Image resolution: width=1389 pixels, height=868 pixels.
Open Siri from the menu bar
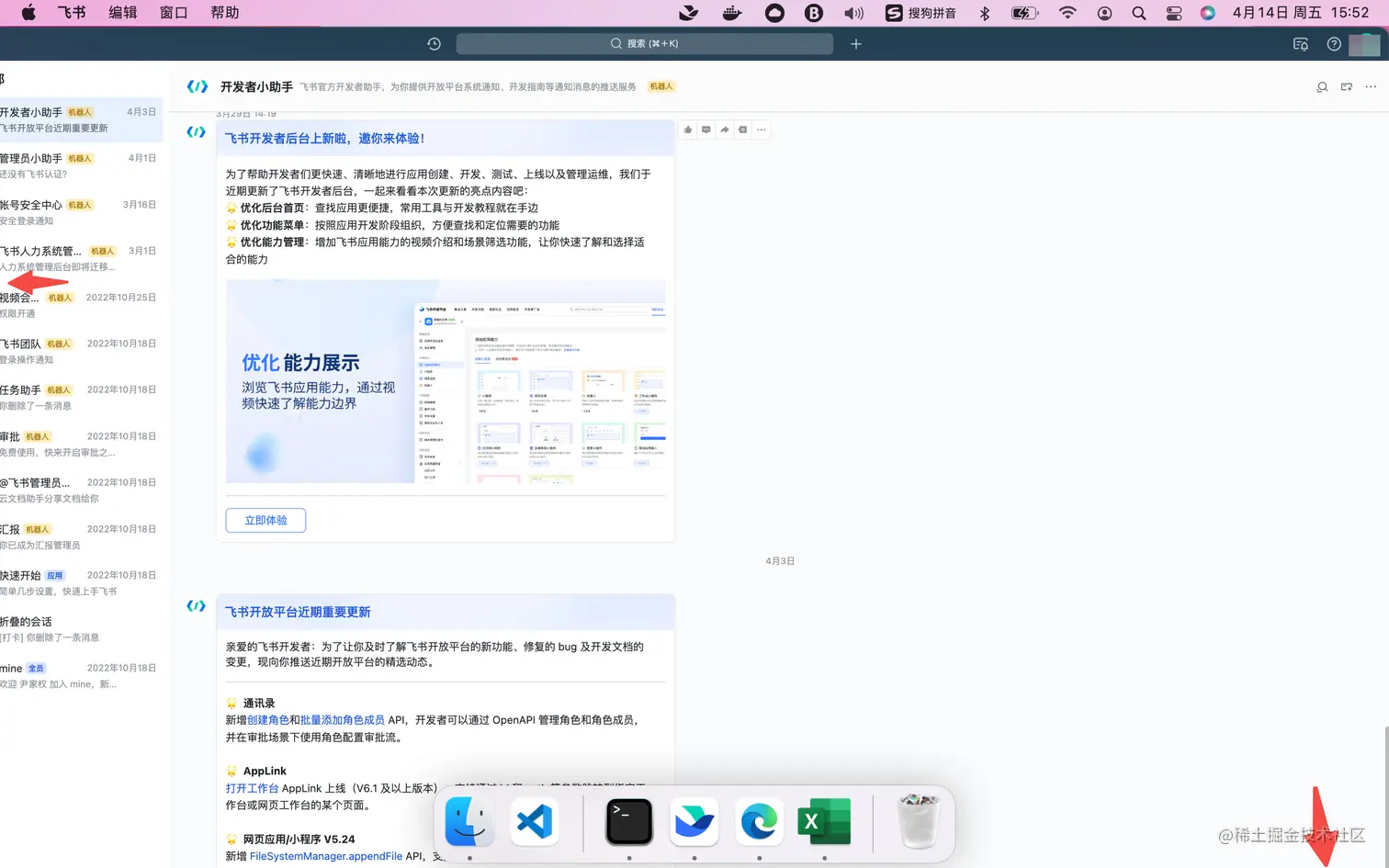(x=1208, y=13)
